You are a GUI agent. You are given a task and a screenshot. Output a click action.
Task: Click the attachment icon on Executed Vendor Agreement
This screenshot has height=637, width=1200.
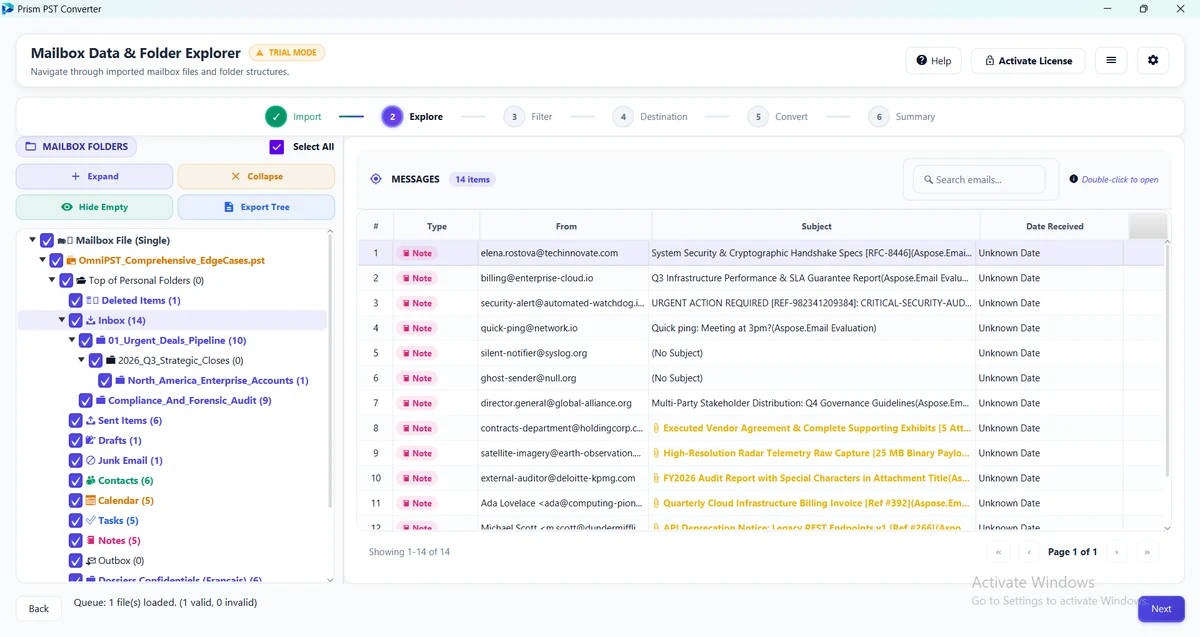656,428
